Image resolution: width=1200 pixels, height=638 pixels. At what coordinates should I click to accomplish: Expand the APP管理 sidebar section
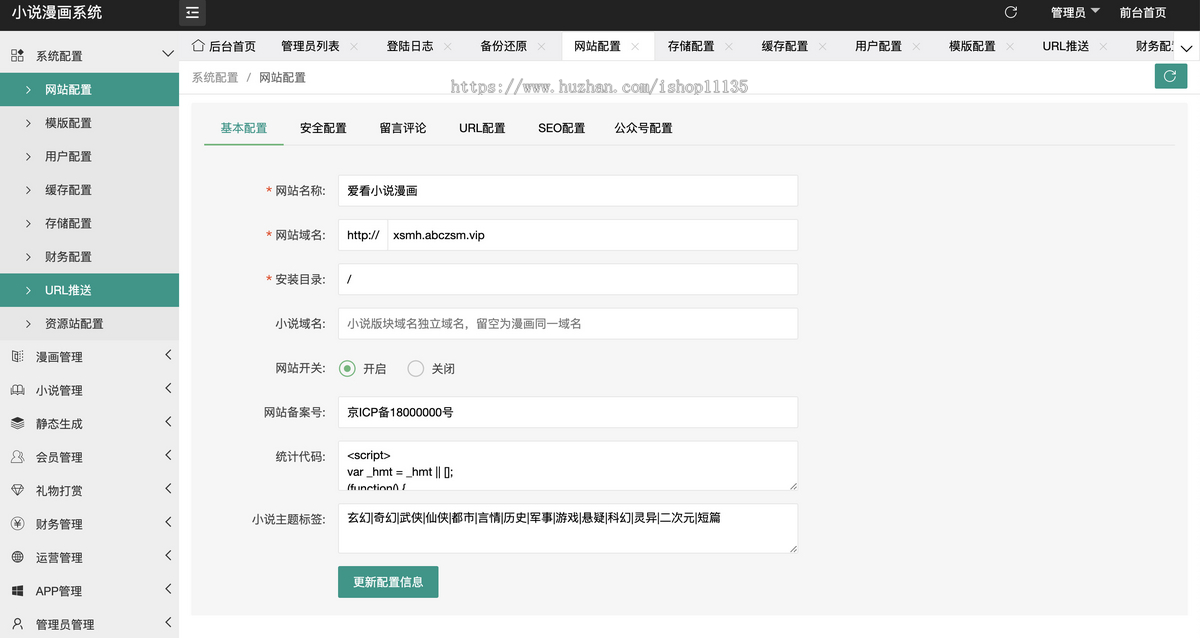pyautogui.click(x=168, y=589)
